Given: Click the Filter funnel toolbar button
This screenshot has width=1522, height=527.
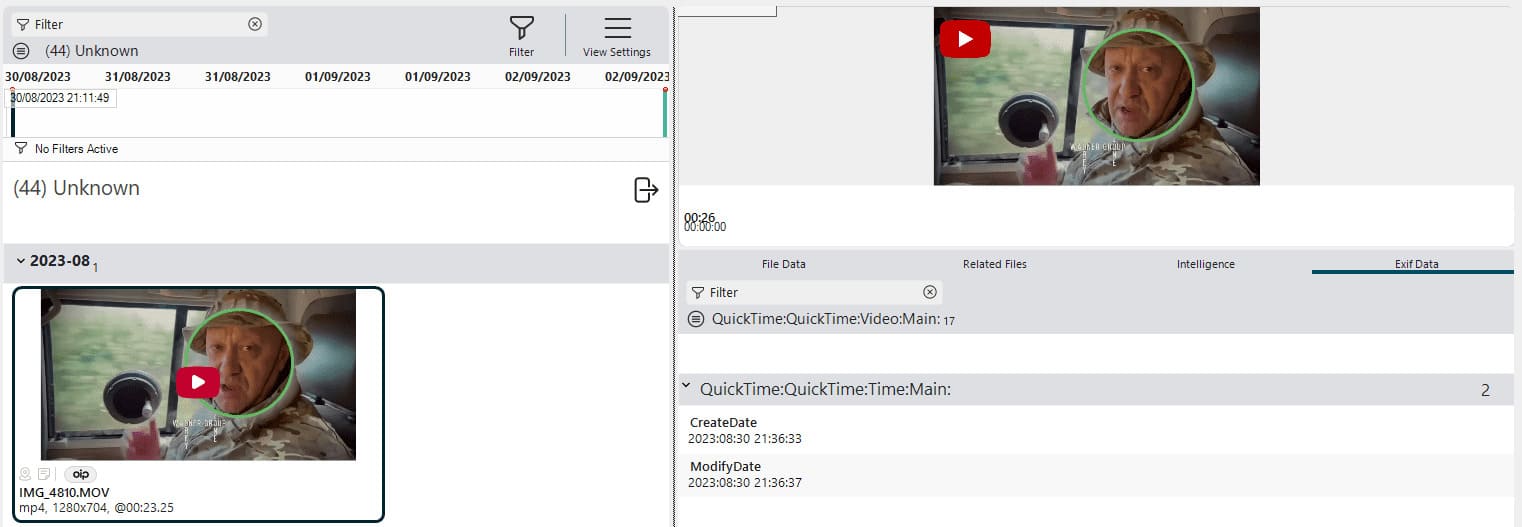Looking at the screenshot, I should click(521, 35).
